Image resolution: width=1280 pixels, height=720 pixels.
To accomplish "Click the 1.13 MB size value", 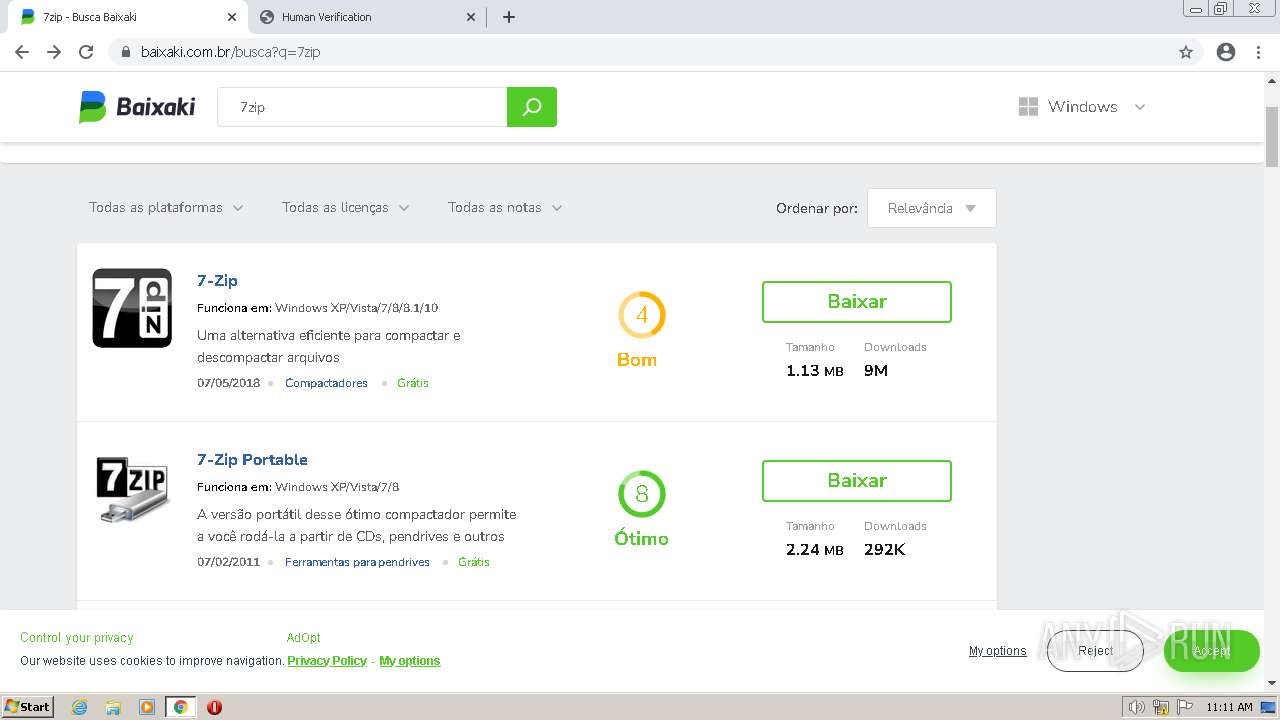I will click(815, 371).
